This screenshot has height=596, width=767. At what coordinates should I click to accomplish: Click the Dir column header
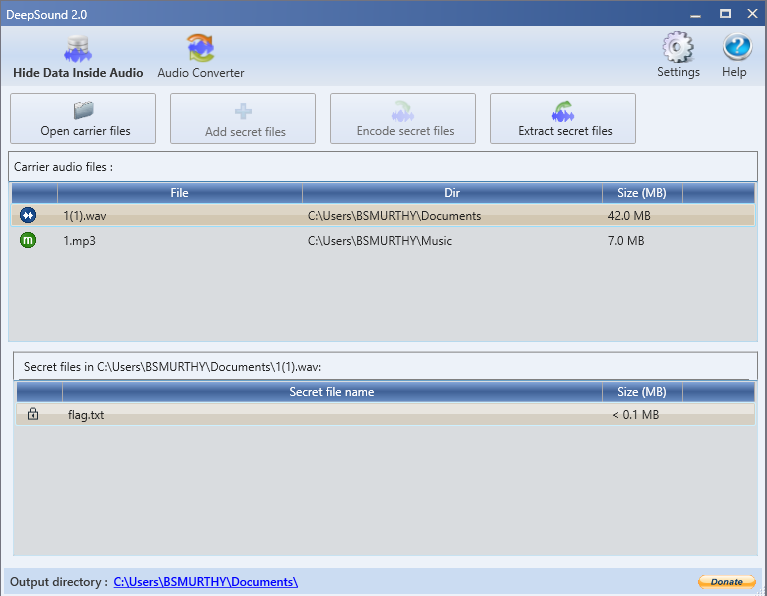coord(452,193)
